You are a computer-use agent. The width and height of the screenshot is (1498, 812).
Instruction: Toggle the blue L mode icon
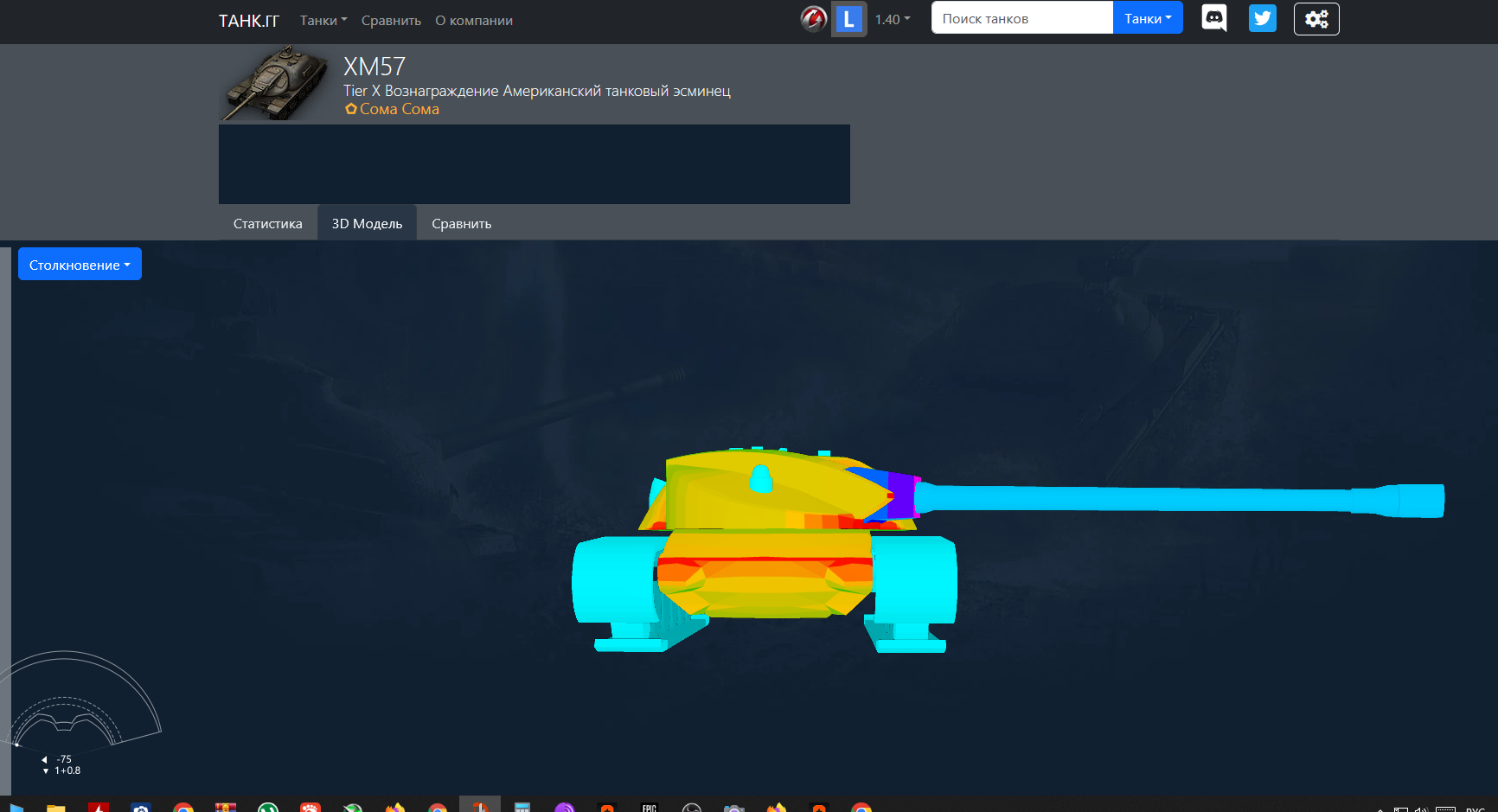tap(848, 19)
